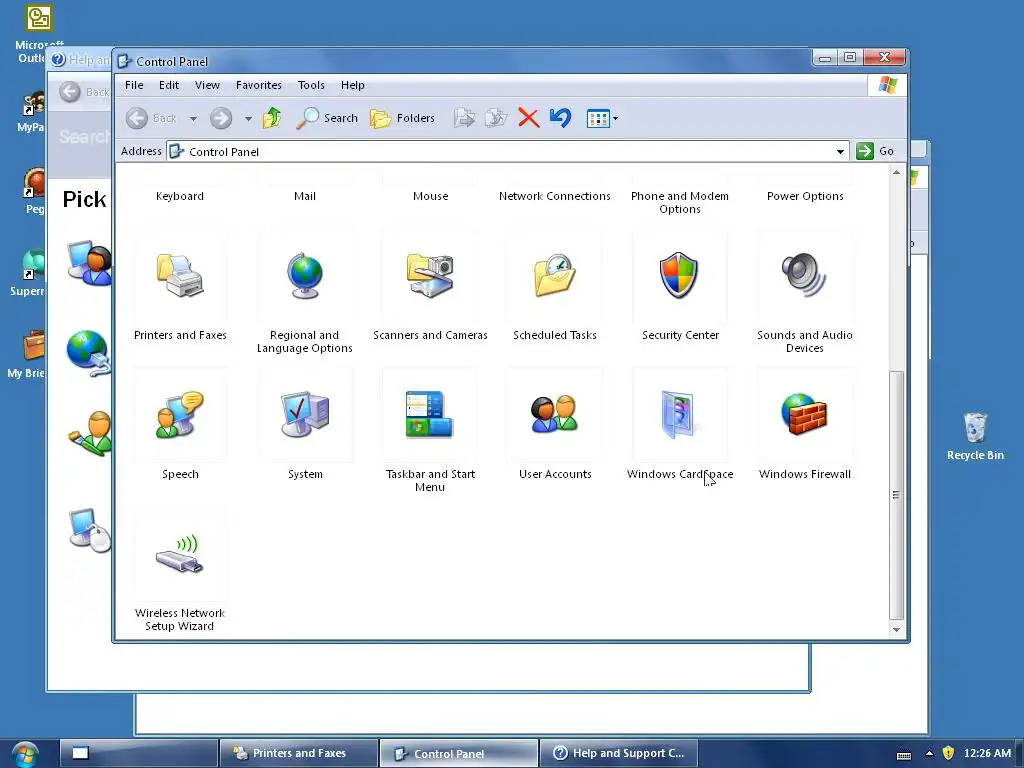Show hidden tray icons arrow
1024x768 pixels.
[929, 753]
